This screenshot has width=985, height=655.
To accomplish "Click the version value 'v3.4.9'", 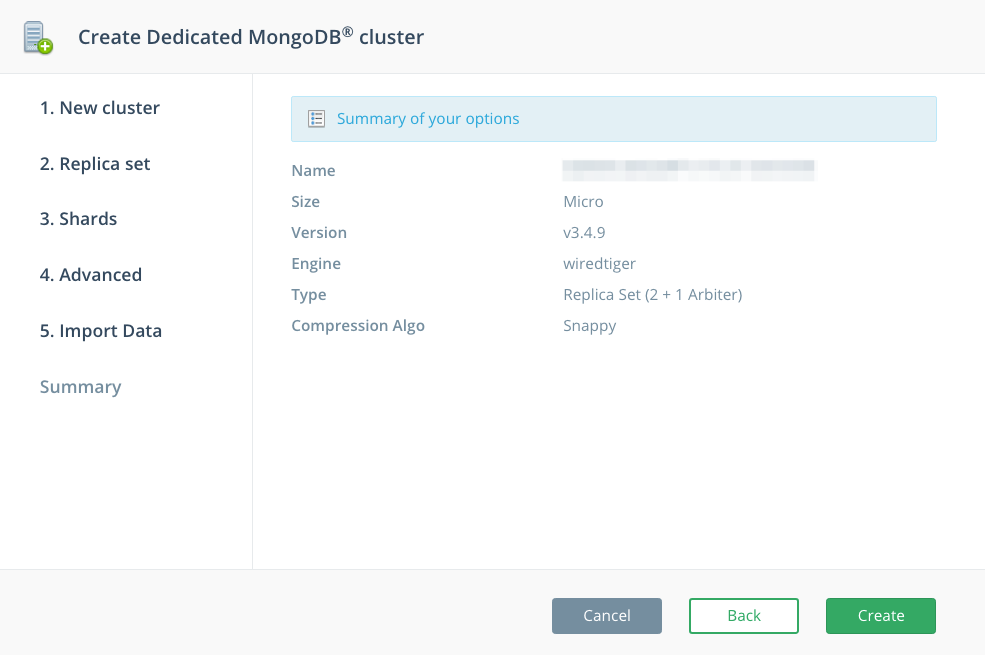I will click(x=584, y=232).
